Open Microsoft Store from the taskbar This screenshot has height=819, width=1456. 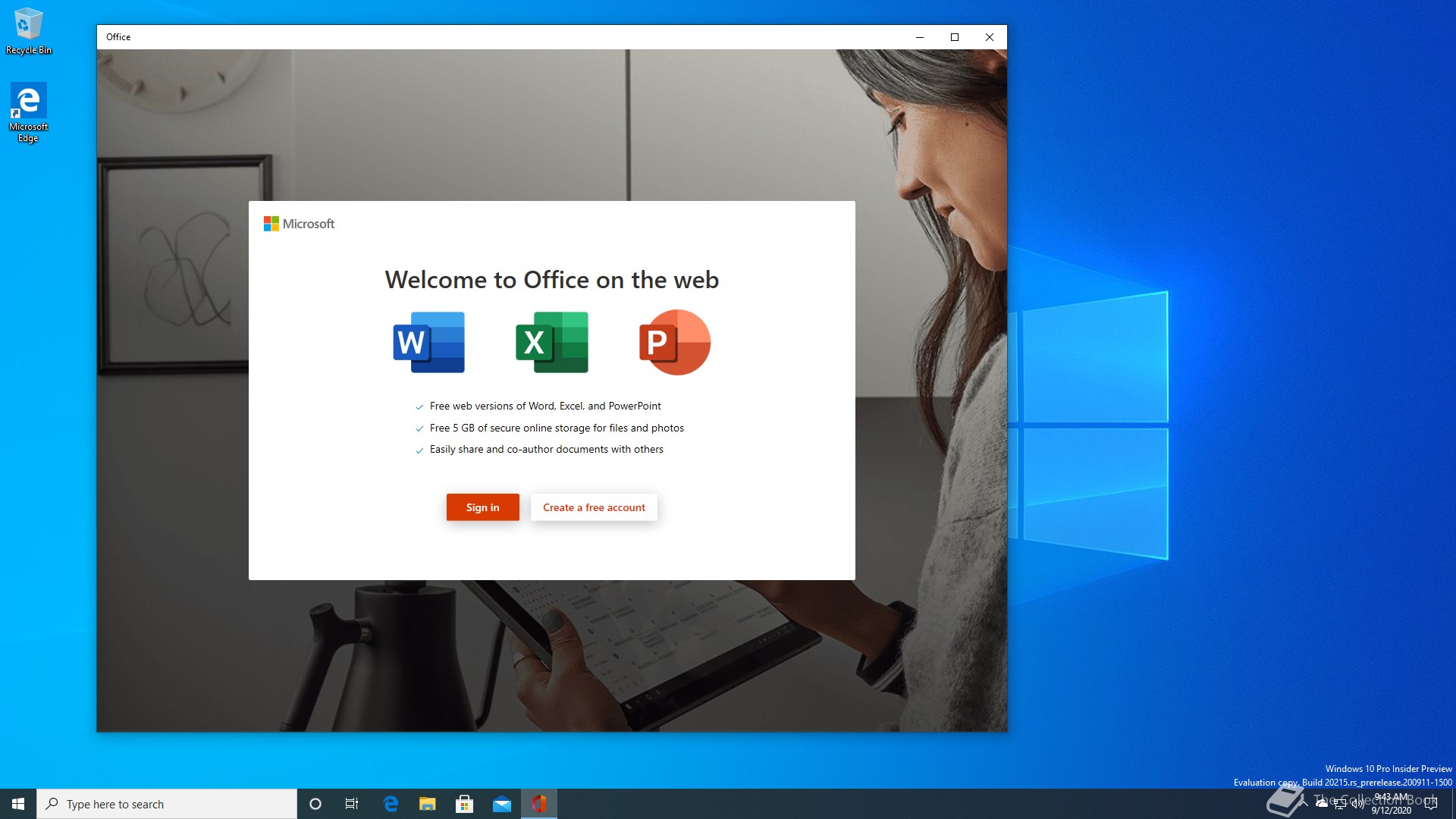[x=464, y=804]
